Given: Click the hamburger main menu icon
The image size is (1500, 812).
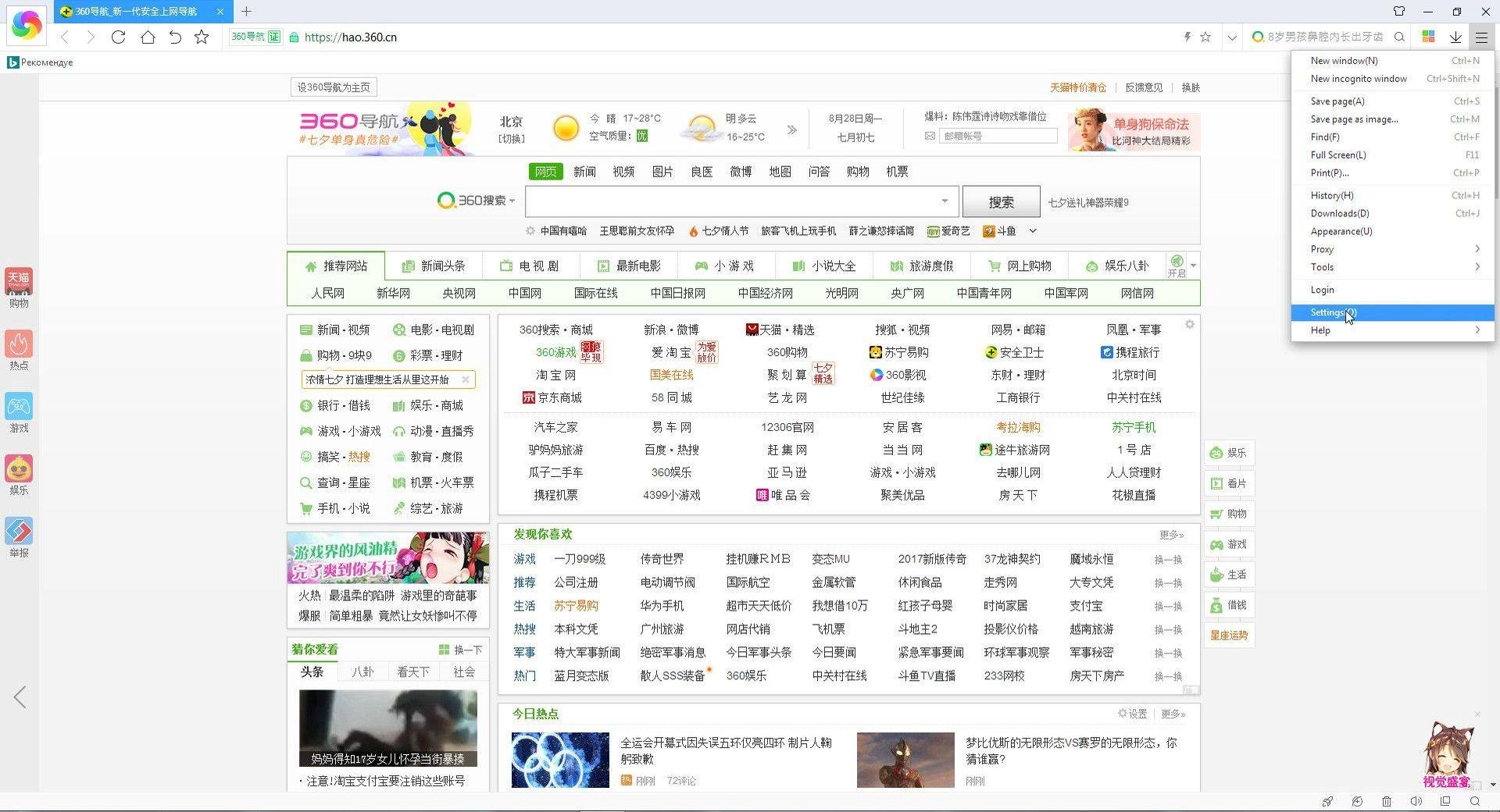Looking at the screenshot, I should pyautogui.click(x=1481, y=37).
